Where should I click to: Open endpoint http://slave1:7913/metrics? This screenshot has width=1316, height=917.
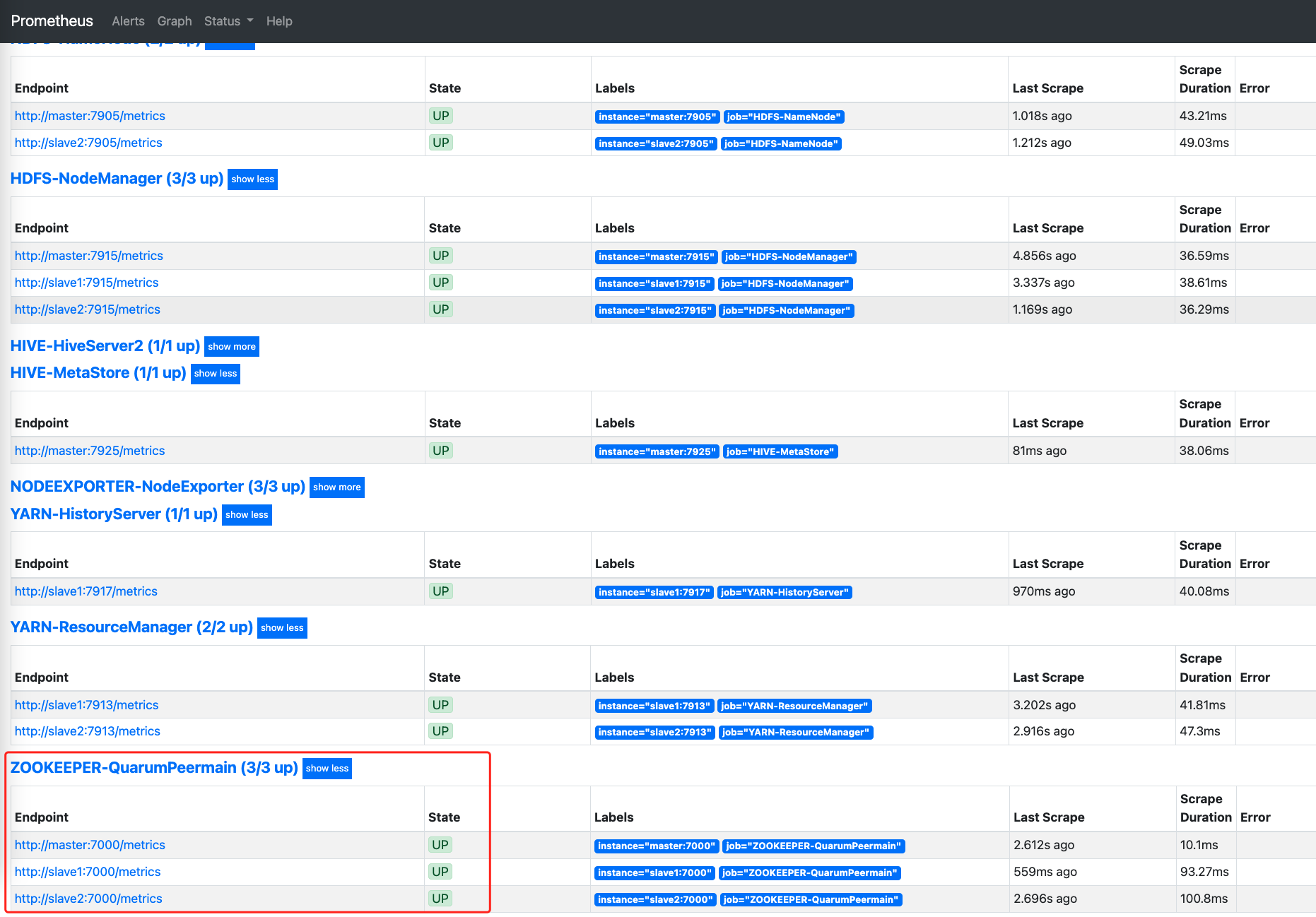coord(86,705)
